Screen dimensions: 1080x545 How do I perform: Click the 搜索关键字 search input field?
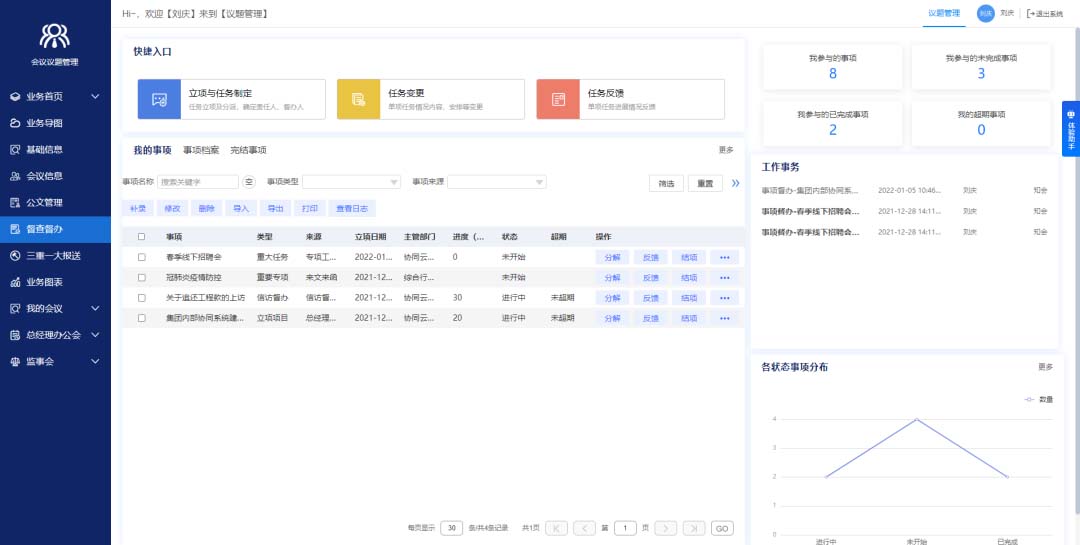[x=198, y=182]
